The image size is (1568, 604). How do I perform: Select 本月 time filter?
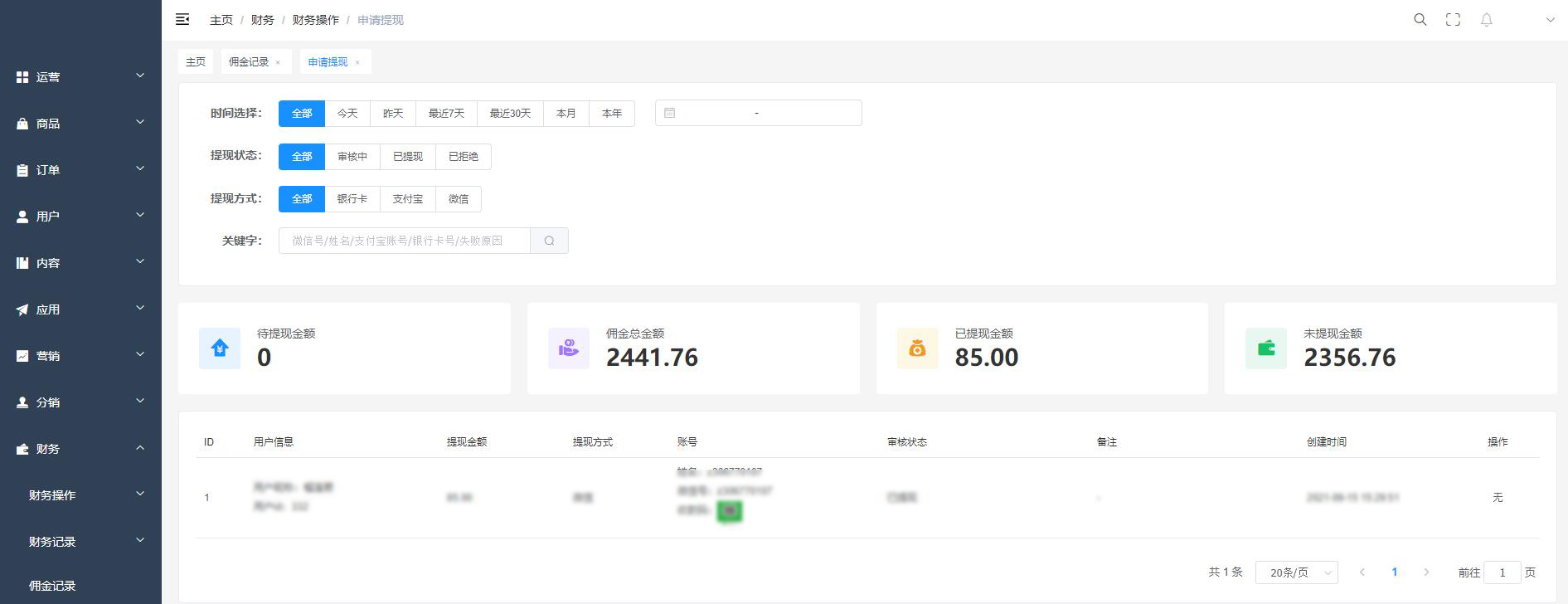(566, 114)
